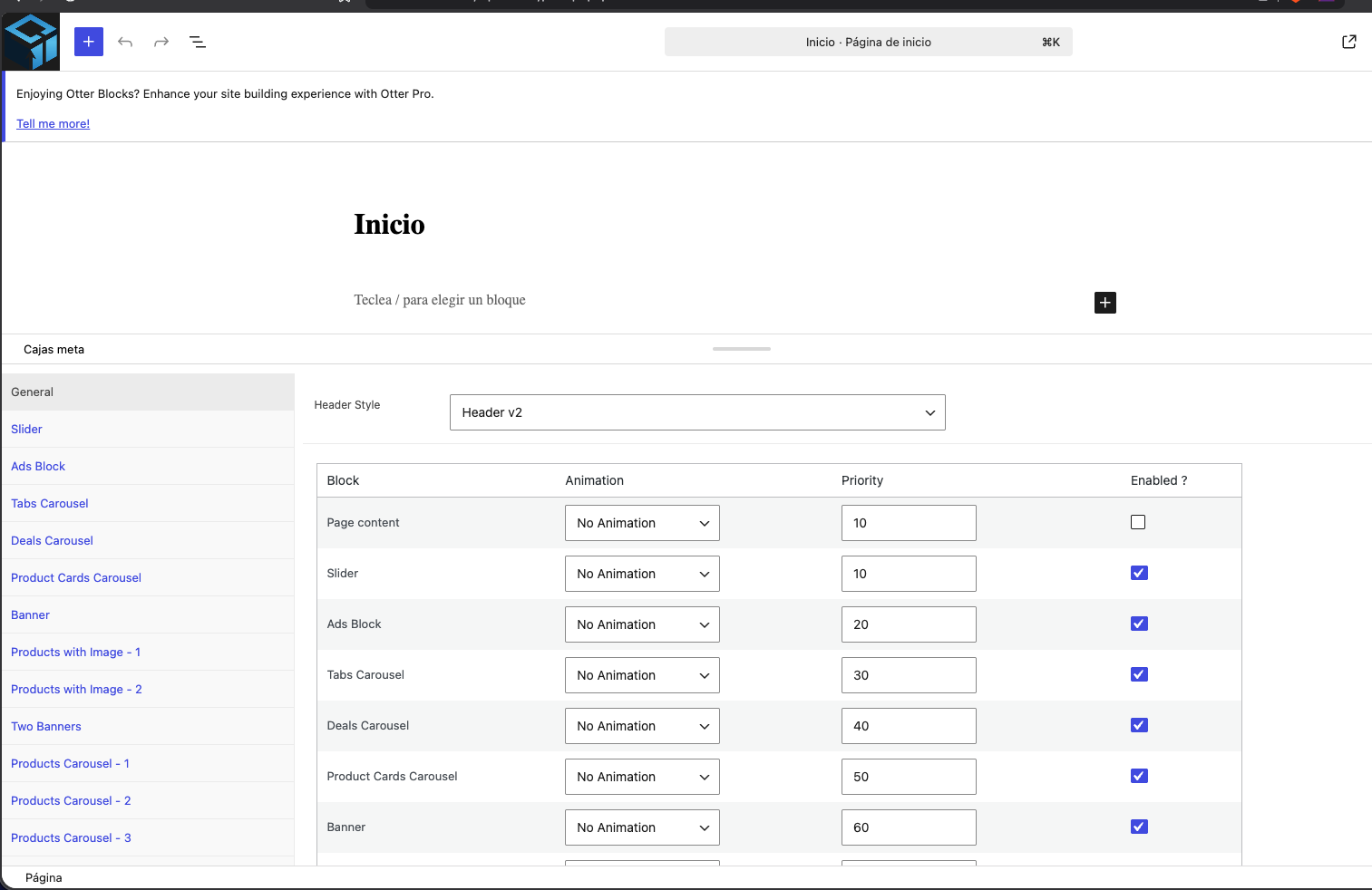Open Banner row animation dropdown

click(642, 827)
